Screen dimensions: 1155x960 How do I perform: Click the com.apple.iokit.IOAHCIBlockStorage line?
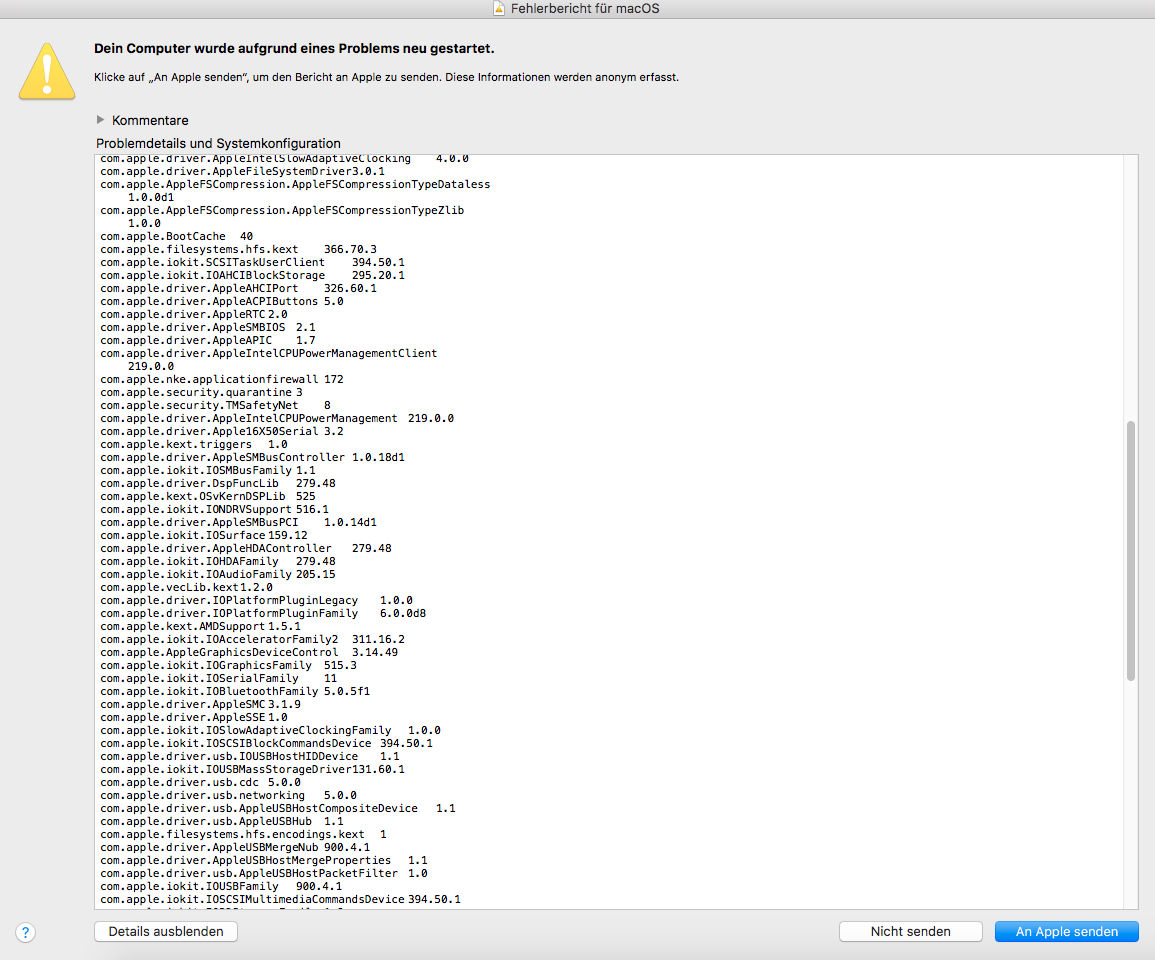pyautogui.click(x=253, y=276)
